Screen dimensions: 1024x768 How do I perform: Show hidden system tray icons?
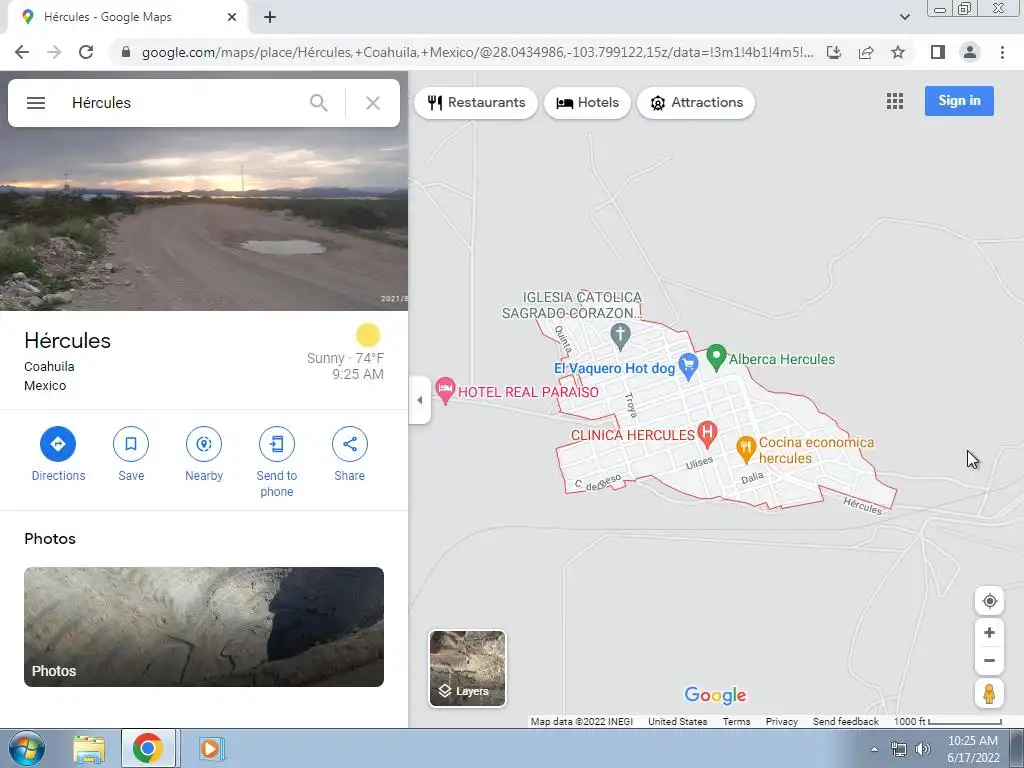pyautogui.click(x=874, y=749)
